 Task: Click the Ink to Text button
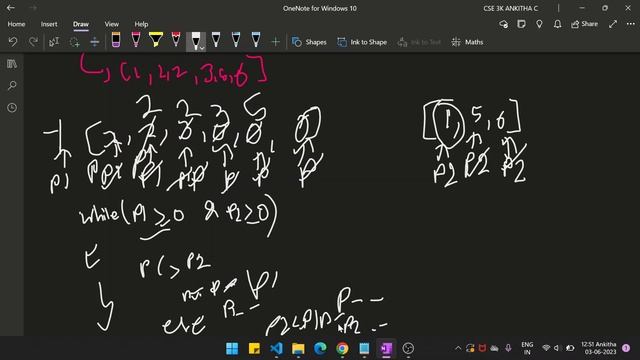point(419,42)
